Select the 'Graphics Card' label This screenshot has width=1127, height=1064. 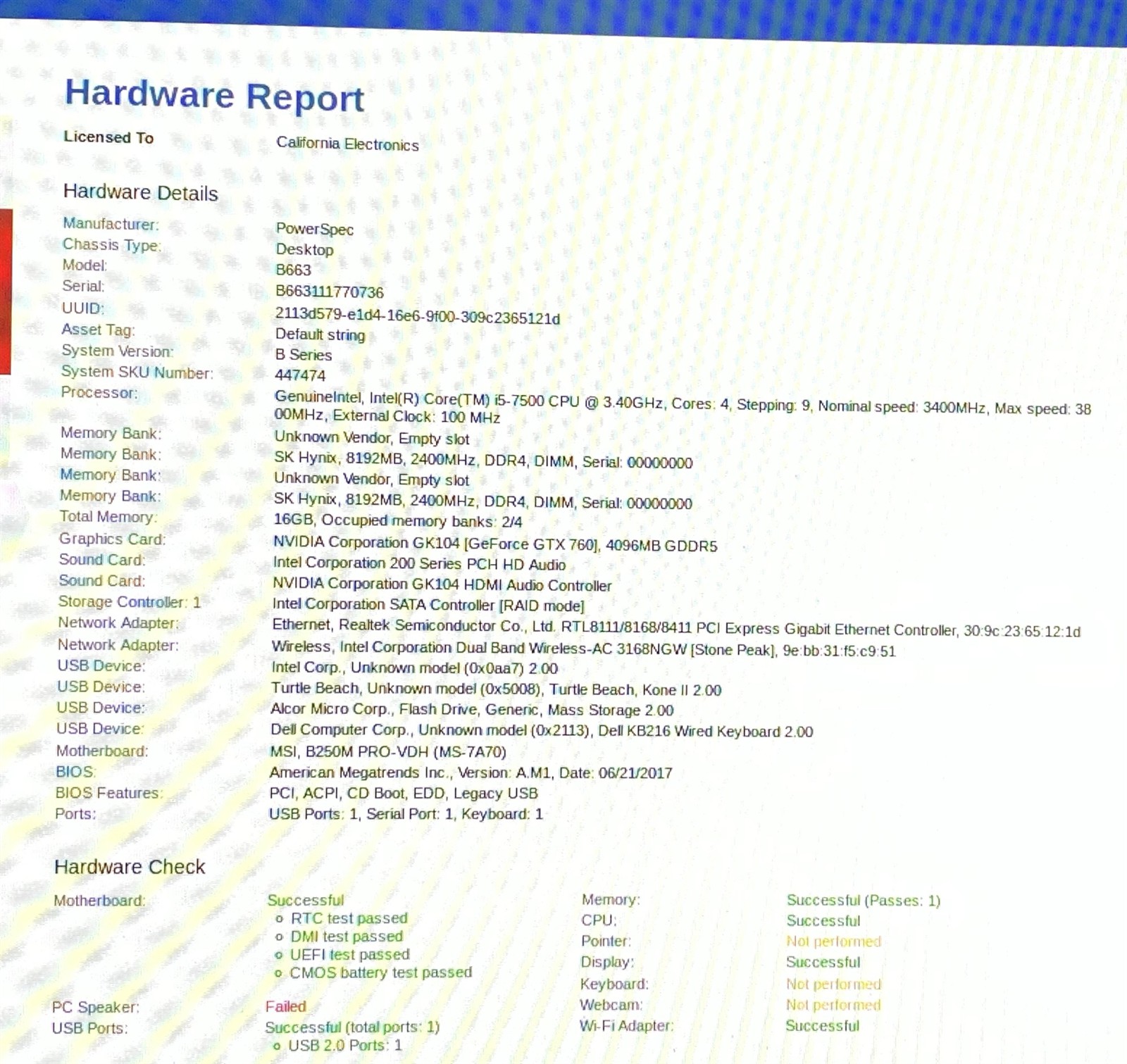[x=112, y=539]
